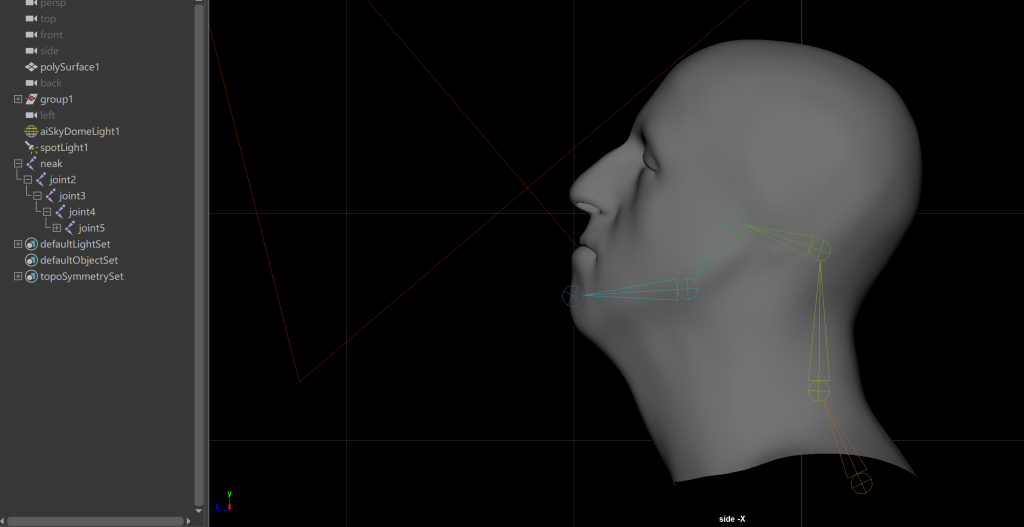The image size is (1024, 527).
Task: Expand the group1 node
Action: click(18, 99)
